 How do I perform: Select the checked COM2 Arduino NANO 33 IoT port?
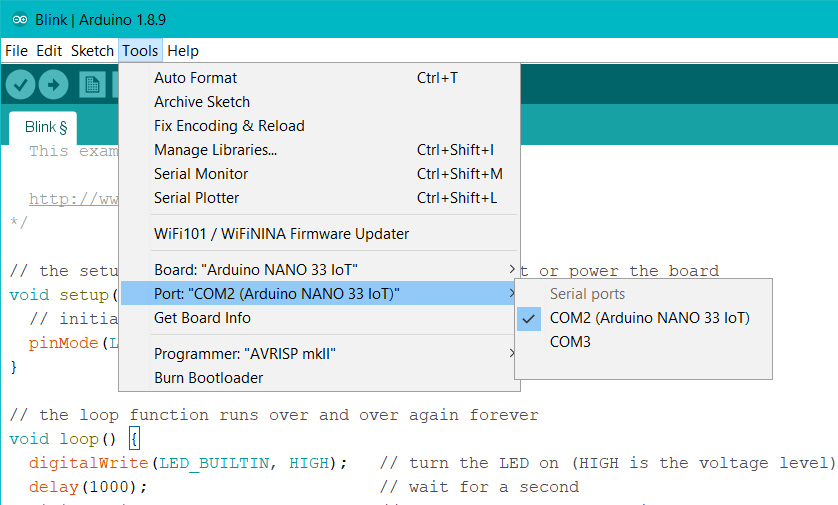click(x=643, y=318)
